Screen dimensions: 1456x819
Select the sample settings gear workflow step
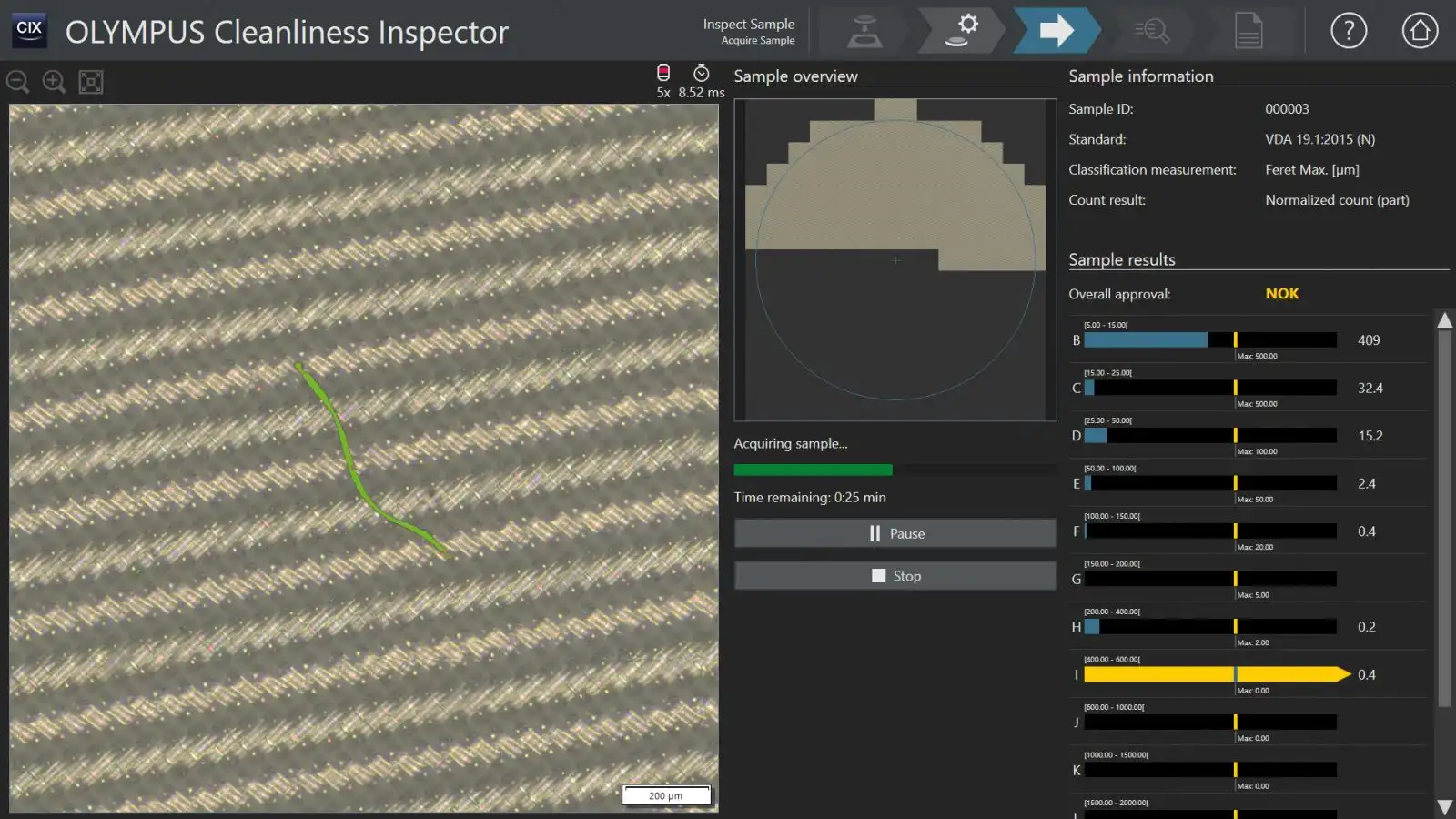(961, 31)
